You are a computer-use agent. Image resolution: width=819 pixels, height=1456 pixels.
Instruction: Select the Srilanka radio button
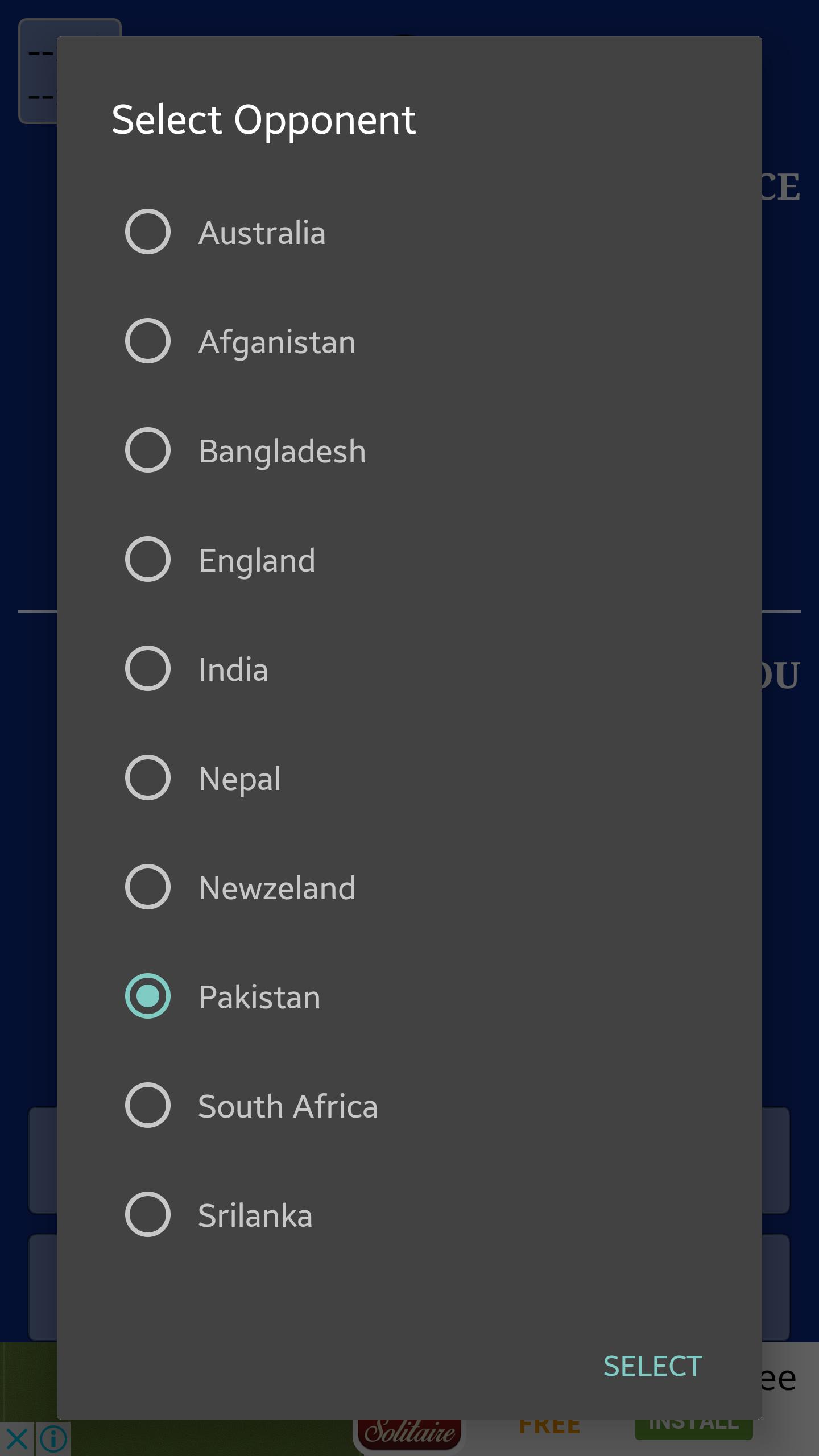coord(148,1214)
